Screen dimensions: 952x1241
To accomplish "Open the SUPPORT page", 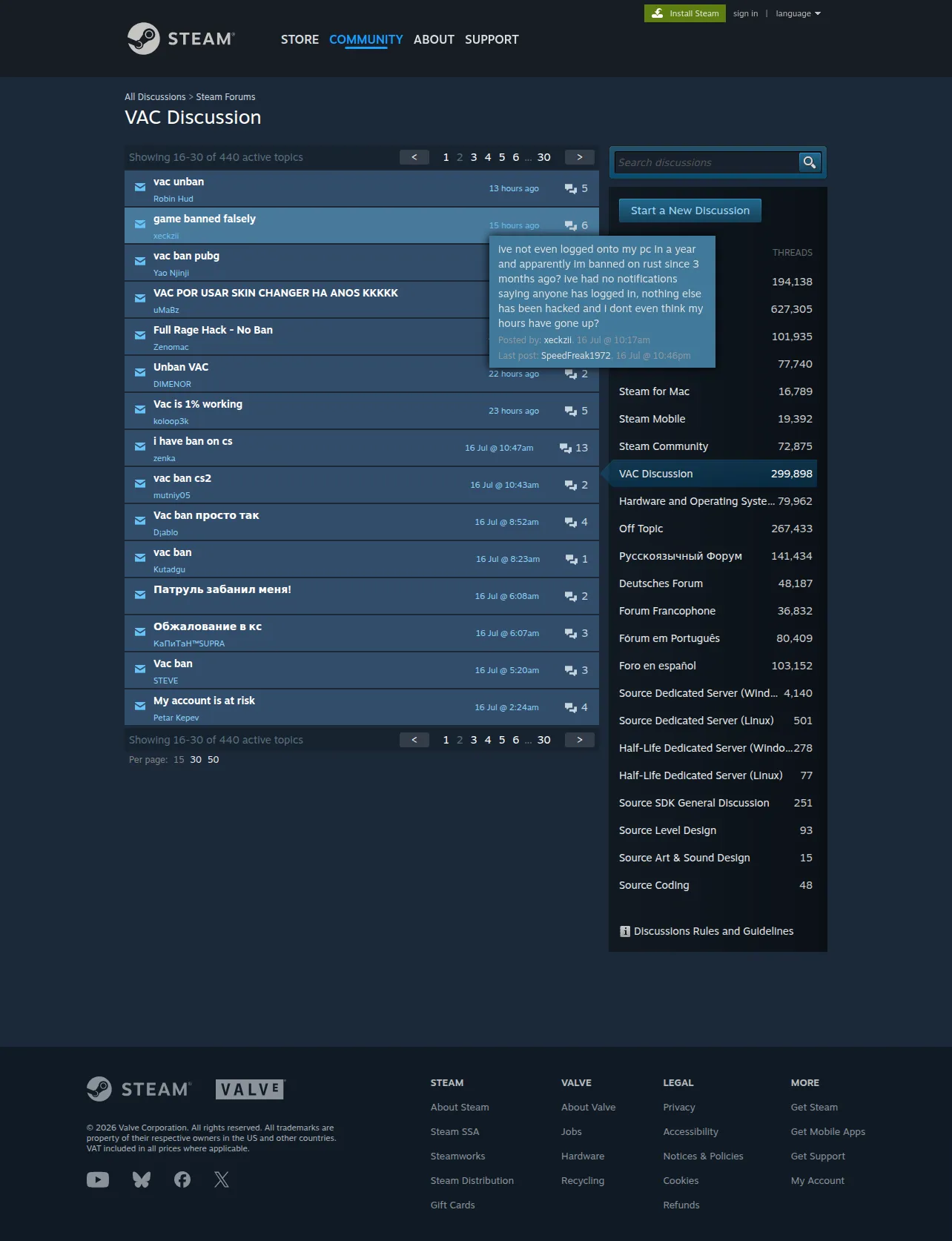I will [x=492, y=39].
